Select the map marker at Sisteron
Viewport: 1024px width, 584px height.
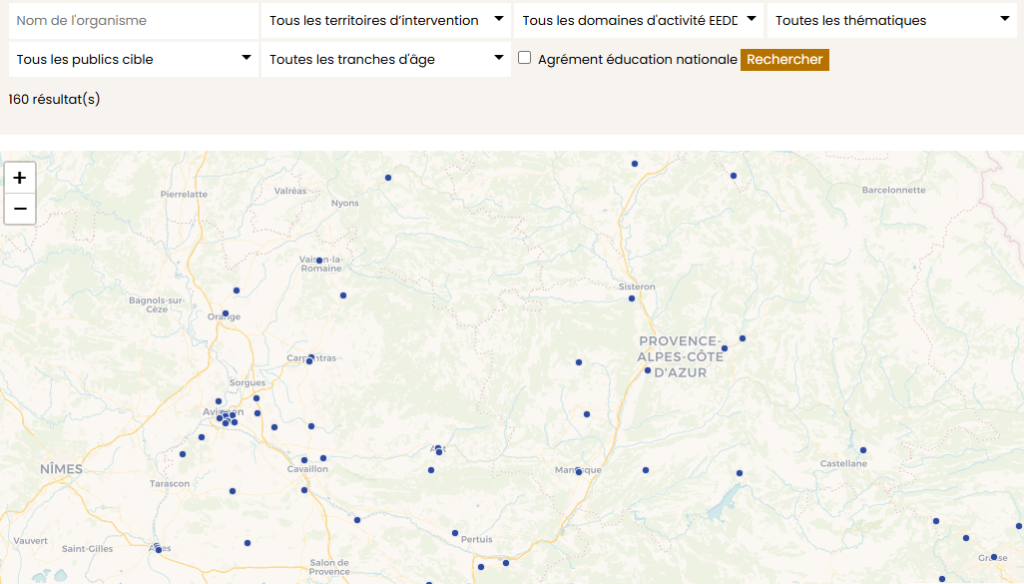pyautogui.click(x=631, y=298)
